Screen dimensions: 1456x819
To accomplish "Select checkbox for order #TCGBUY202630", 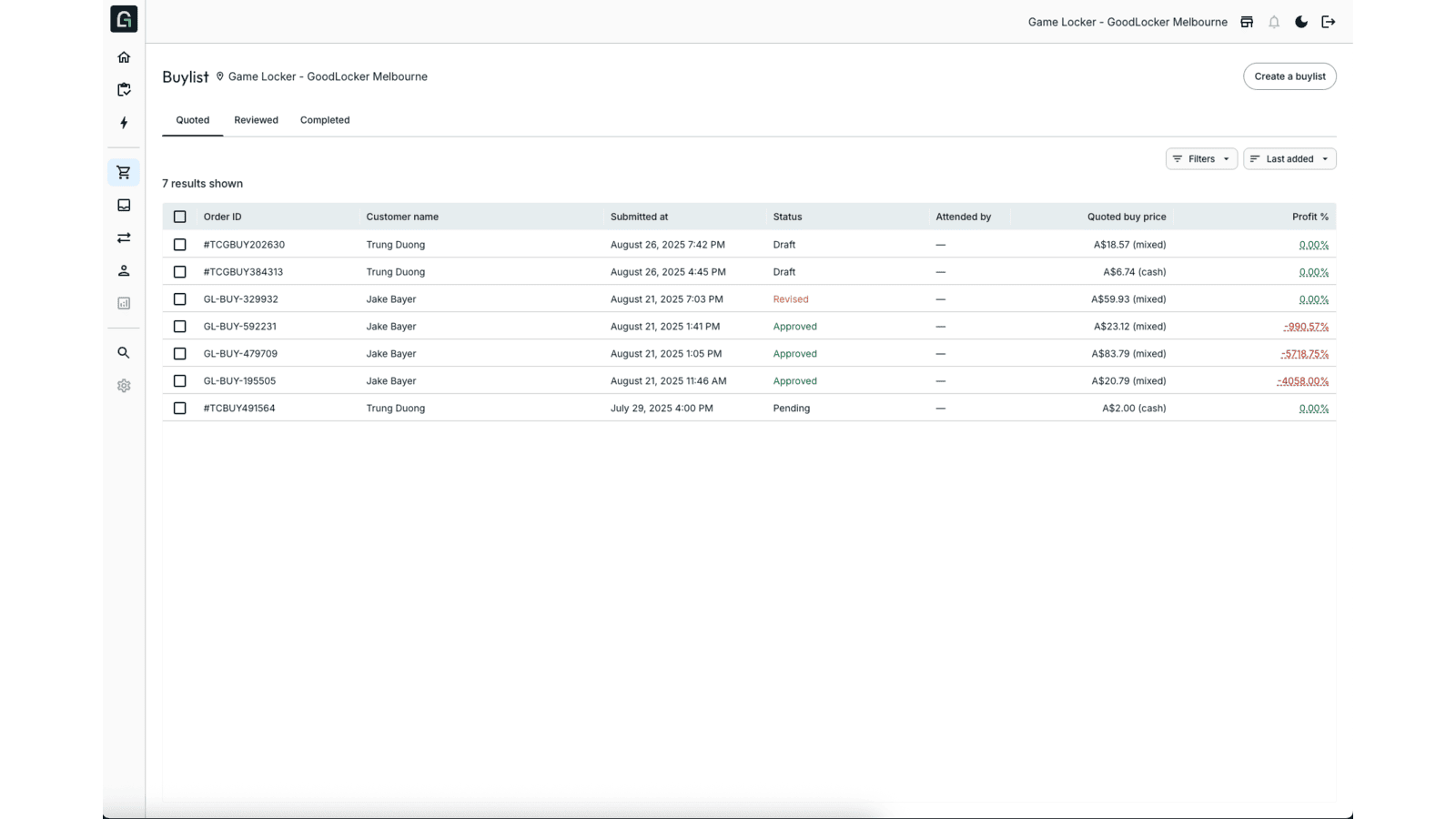I will click(x=180, y=245).
